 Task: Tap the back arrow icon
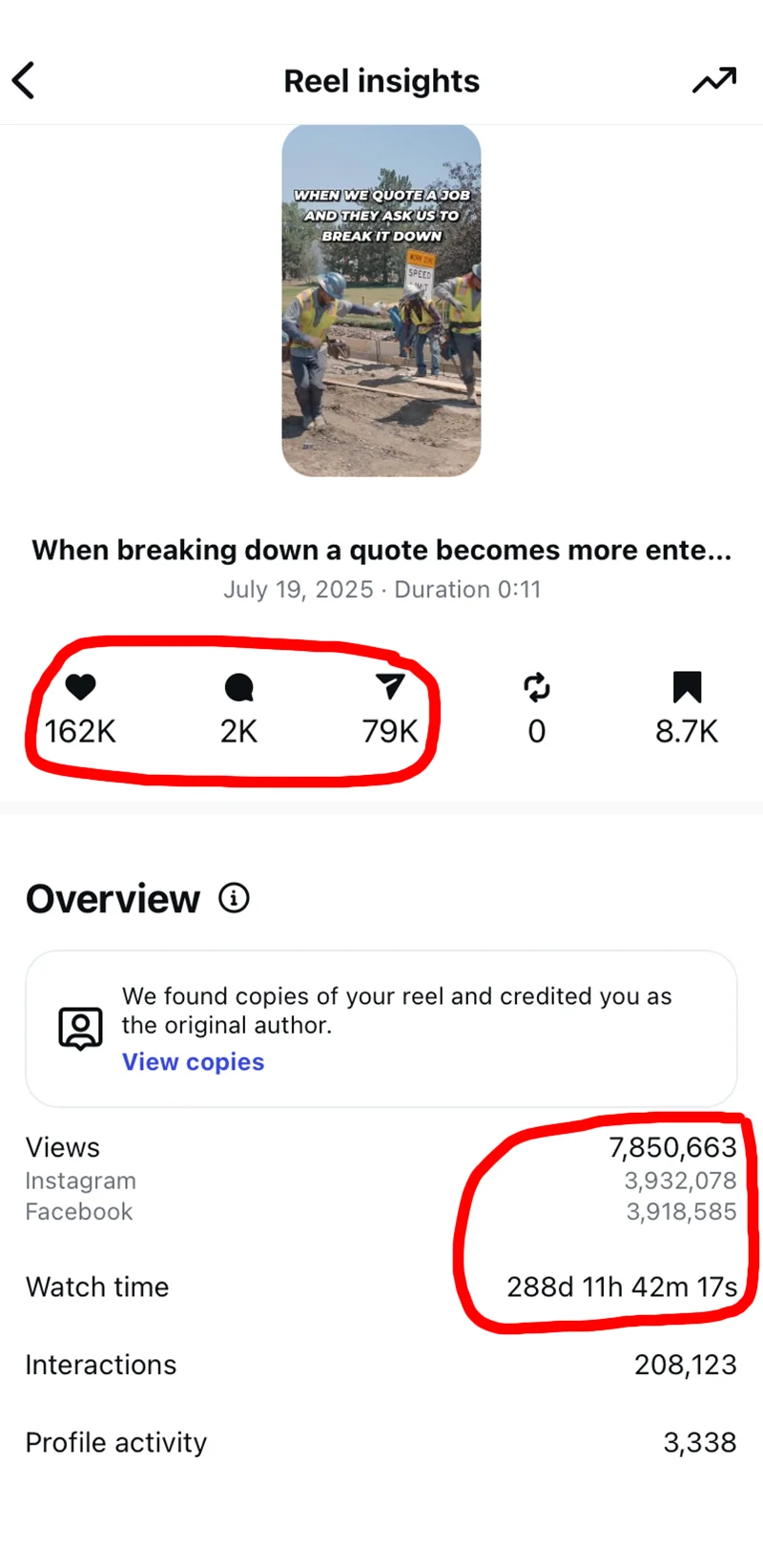point(24,81)
